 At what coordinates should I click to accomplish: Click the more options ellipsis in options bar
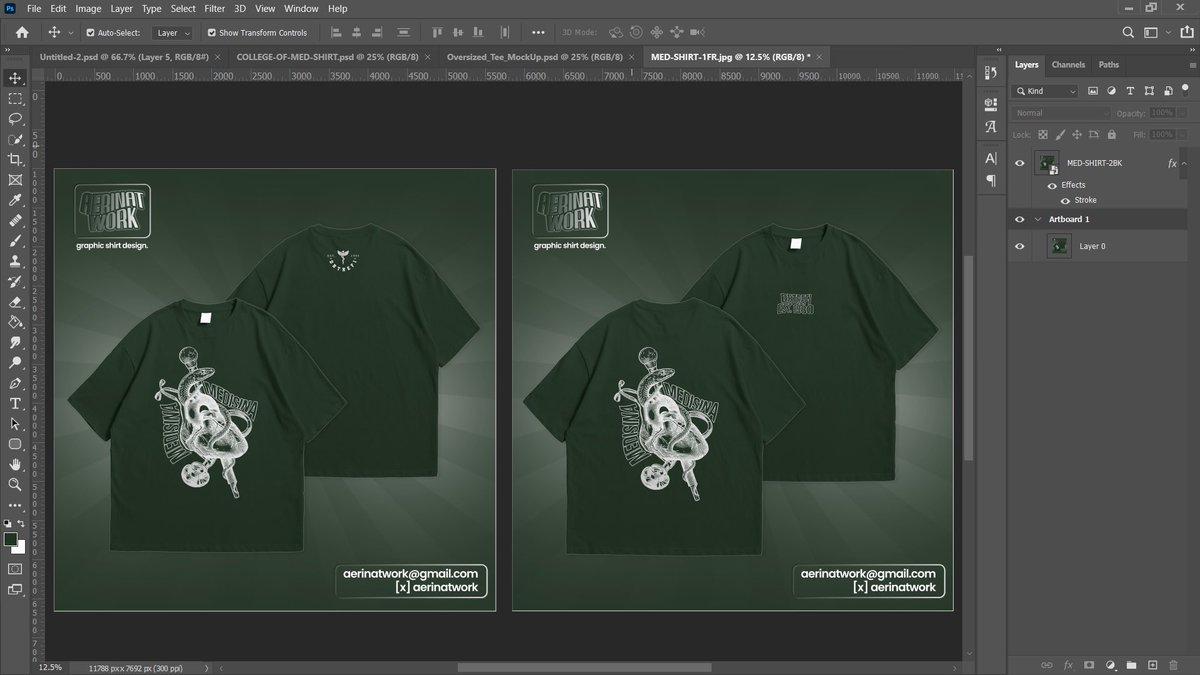click(x=539, y=32)
